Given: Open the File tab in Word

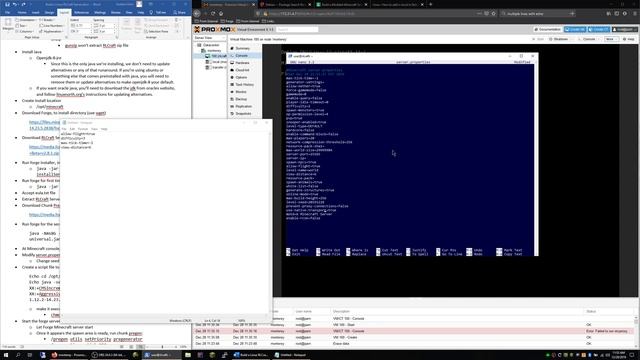Looking at the screenshot, I should (x=7, y=13).
